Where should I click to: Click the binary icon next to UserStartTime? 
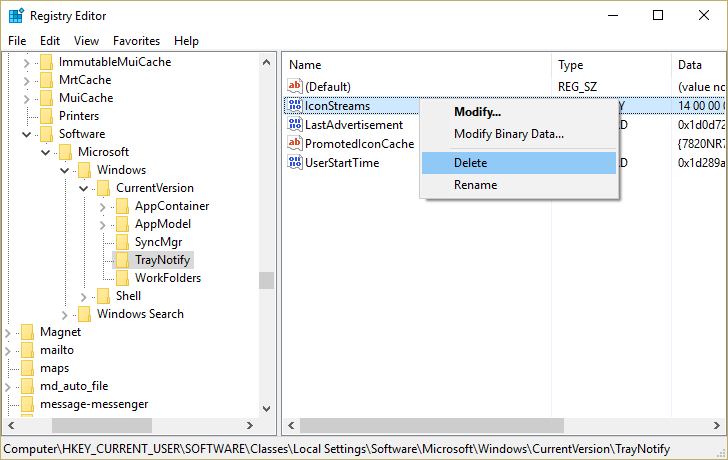click(295, 163)
